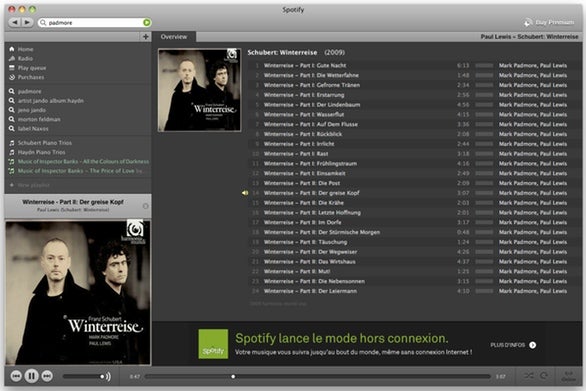Select track Part II: Letzte Hoffnung
586x391 pixels.
coord(415,213)
